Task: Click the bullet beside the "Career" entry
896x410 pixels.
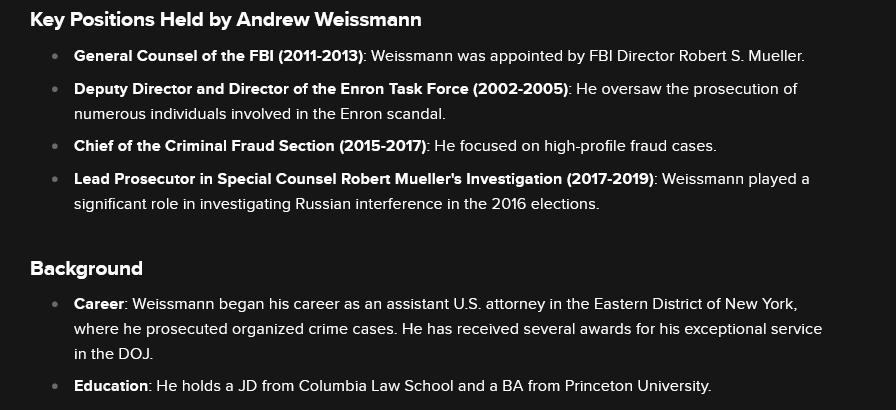Action: (x=55, y=303)
